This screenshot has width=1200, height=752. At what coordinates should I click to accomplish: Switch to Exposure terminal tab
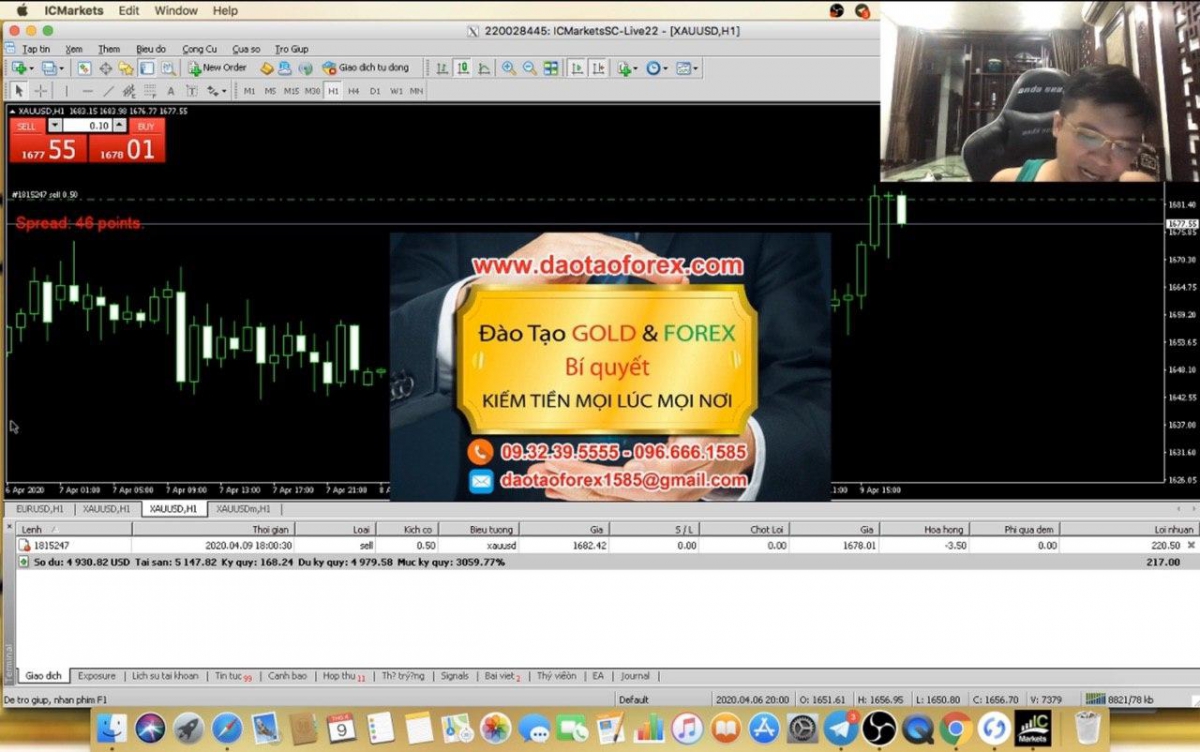tap(97, 676)
